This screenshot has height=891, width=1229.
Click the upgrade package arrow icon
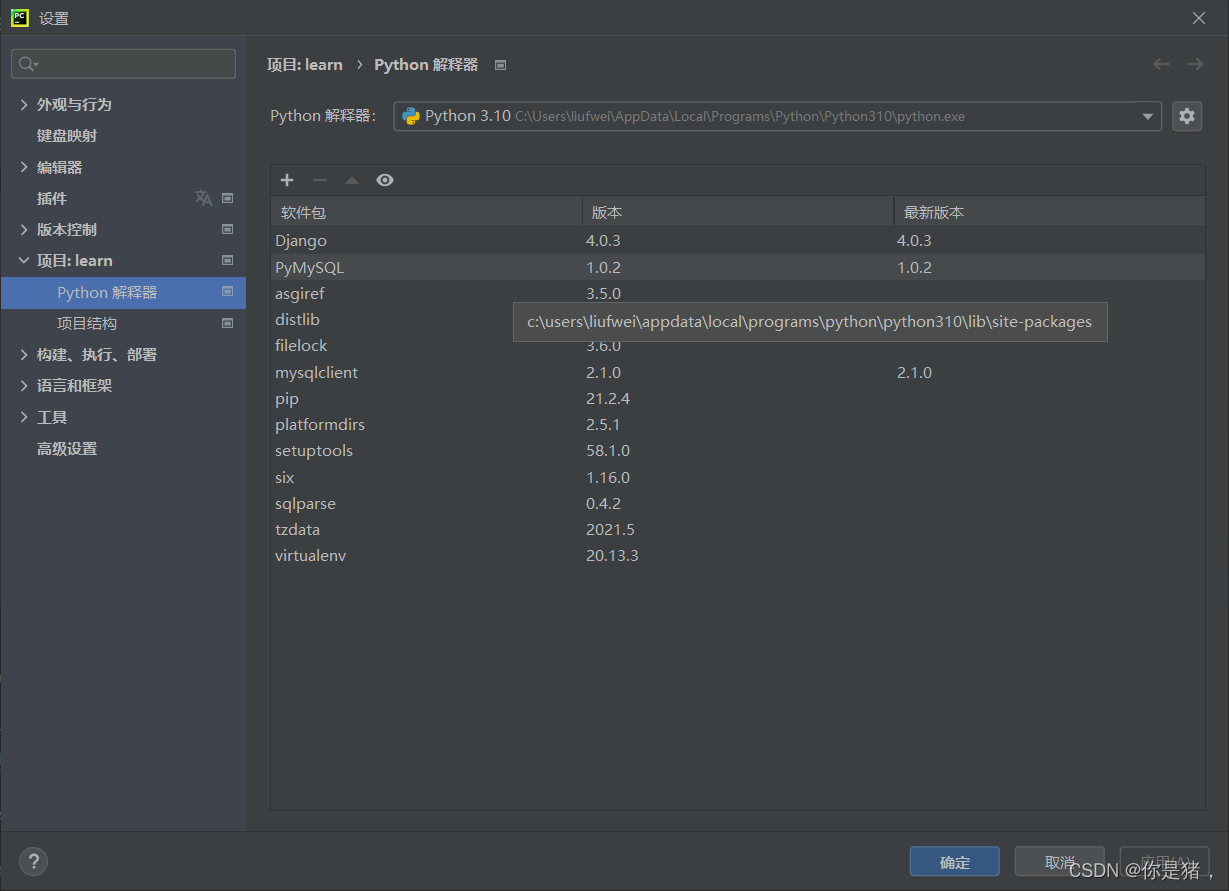tap(352, 180)
